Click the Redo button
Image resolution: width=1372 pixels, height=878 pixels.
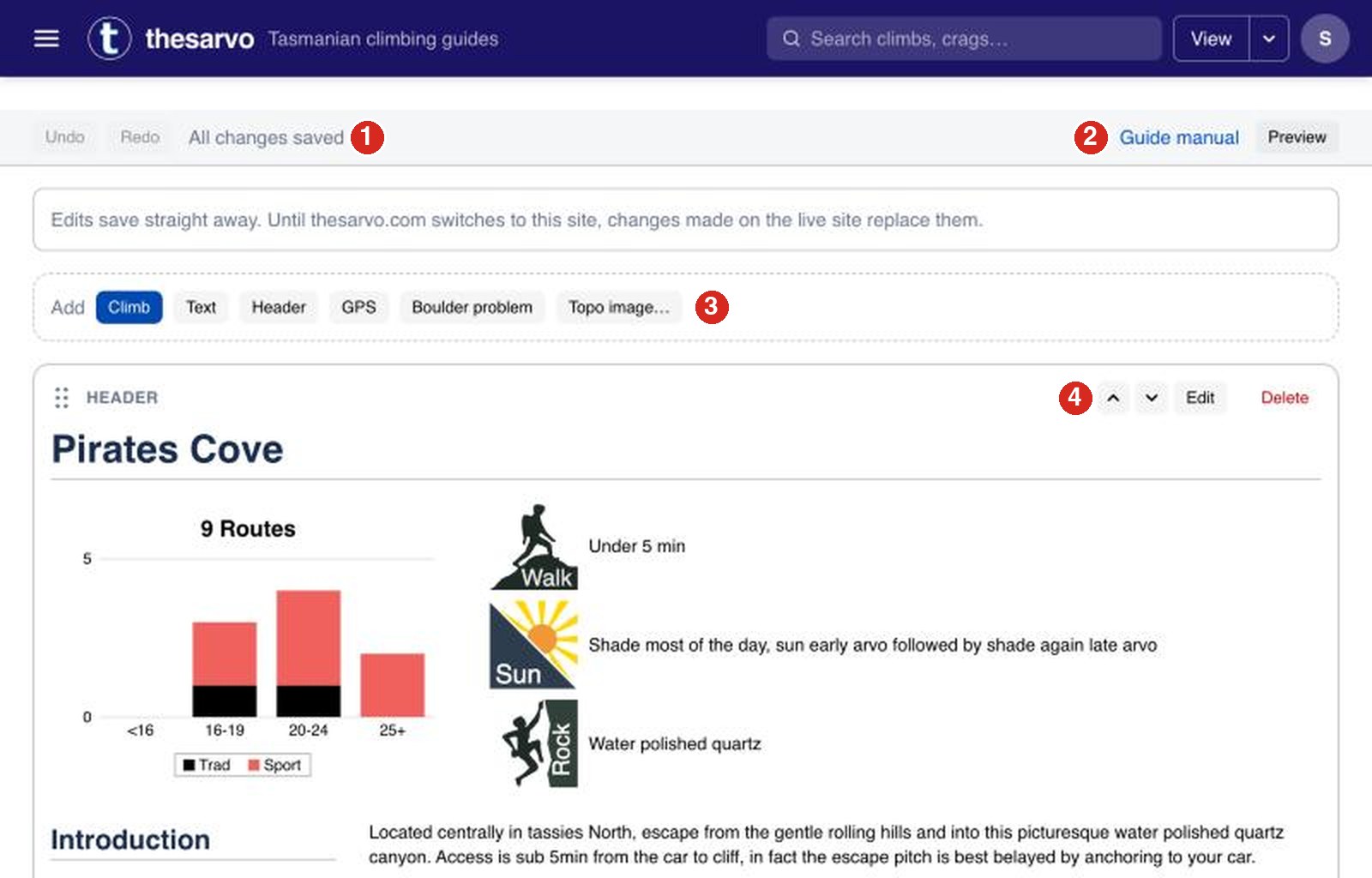pyautogui.click(x=140, y=137)
